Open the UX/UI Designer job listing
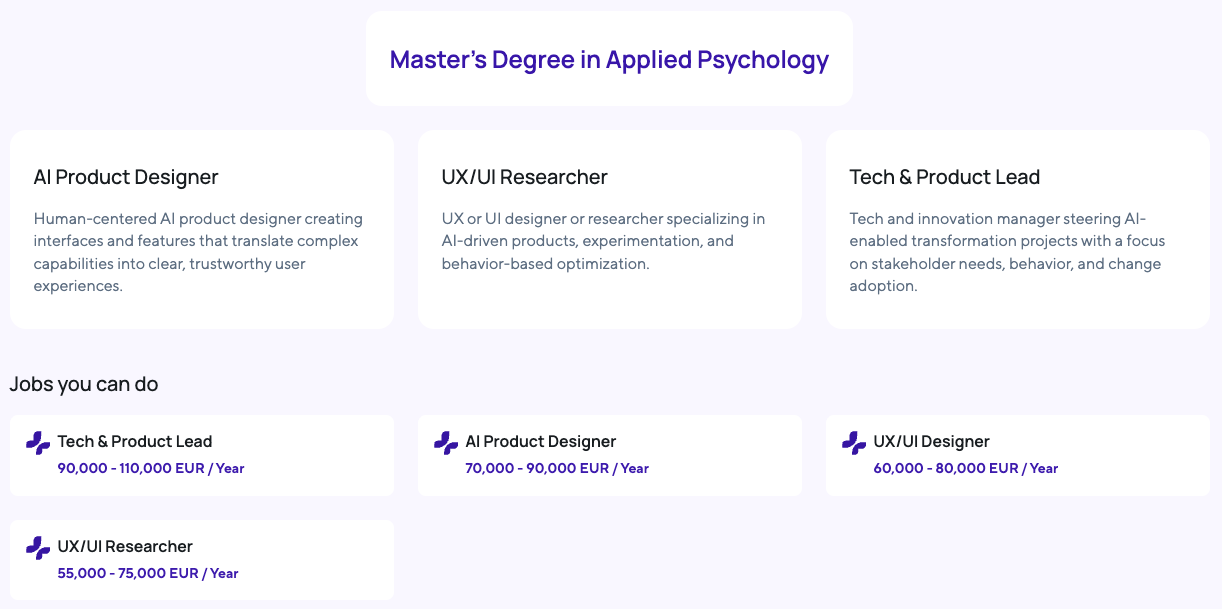This screenshot has width=1222, height=609. click(x=931, y=441)
